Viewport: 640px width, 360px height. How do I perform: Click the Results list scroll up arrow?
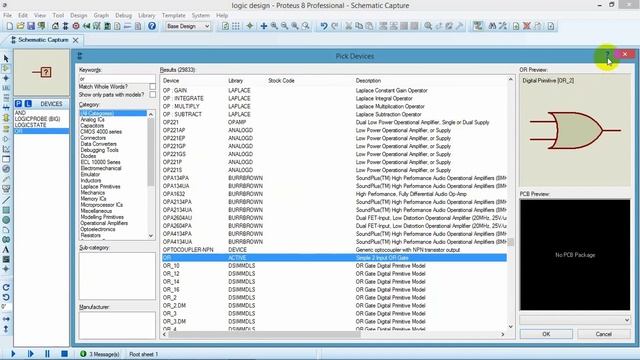coord(511,80)
